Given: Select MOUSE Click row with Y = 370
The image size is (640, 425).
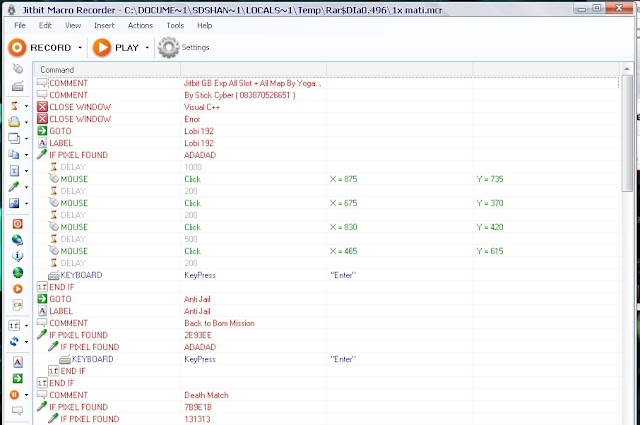Looking at the screenshot, I should pos(327,203).
